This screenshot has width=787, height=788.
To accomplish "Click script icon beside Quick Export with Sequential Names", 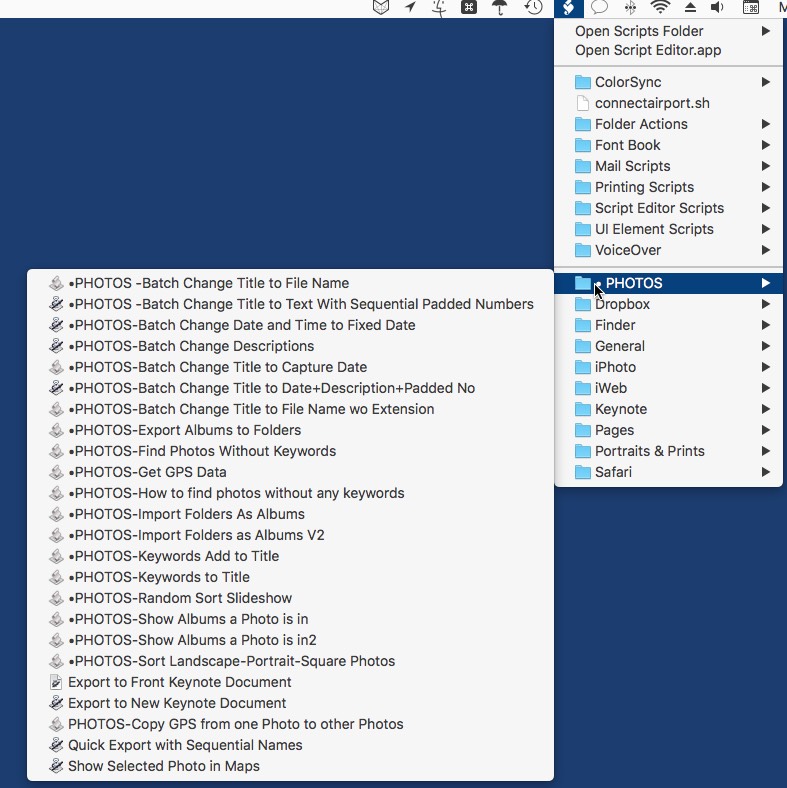I will 56,745.
